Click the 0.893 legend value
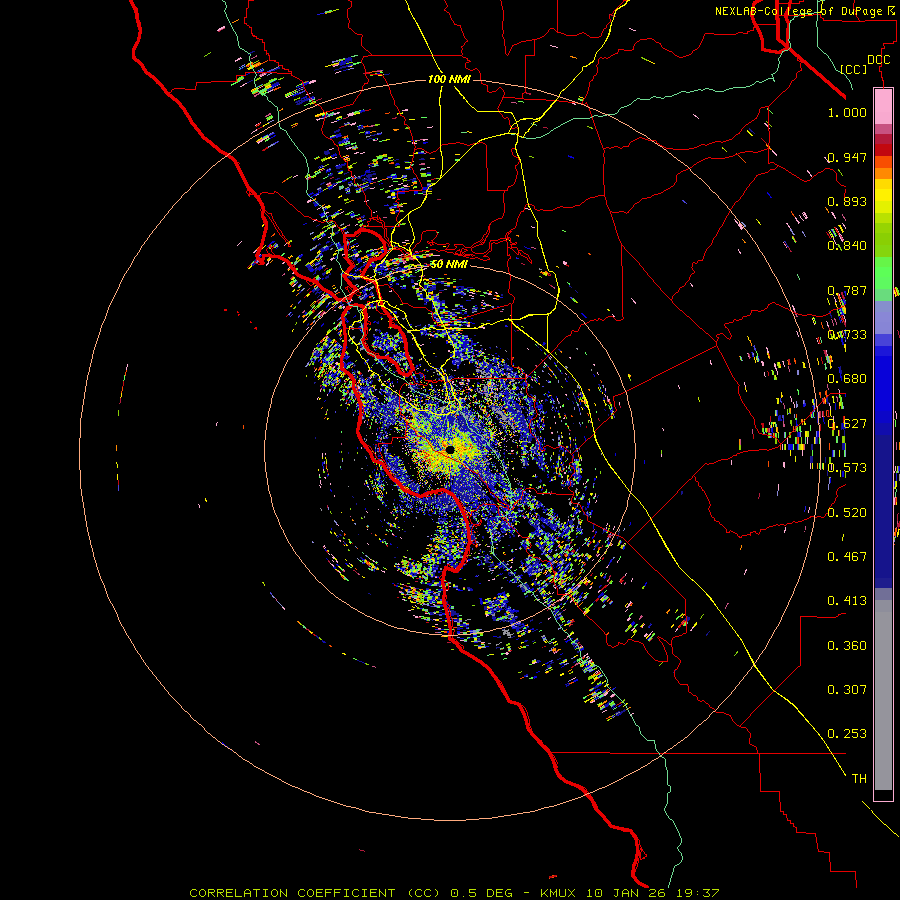 coord(847,201)
